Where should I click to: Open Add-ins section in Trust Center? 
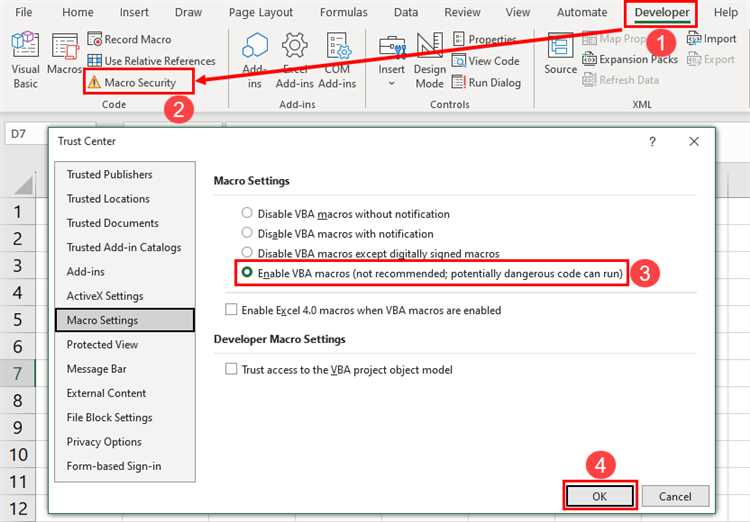(x=125, y=271)
